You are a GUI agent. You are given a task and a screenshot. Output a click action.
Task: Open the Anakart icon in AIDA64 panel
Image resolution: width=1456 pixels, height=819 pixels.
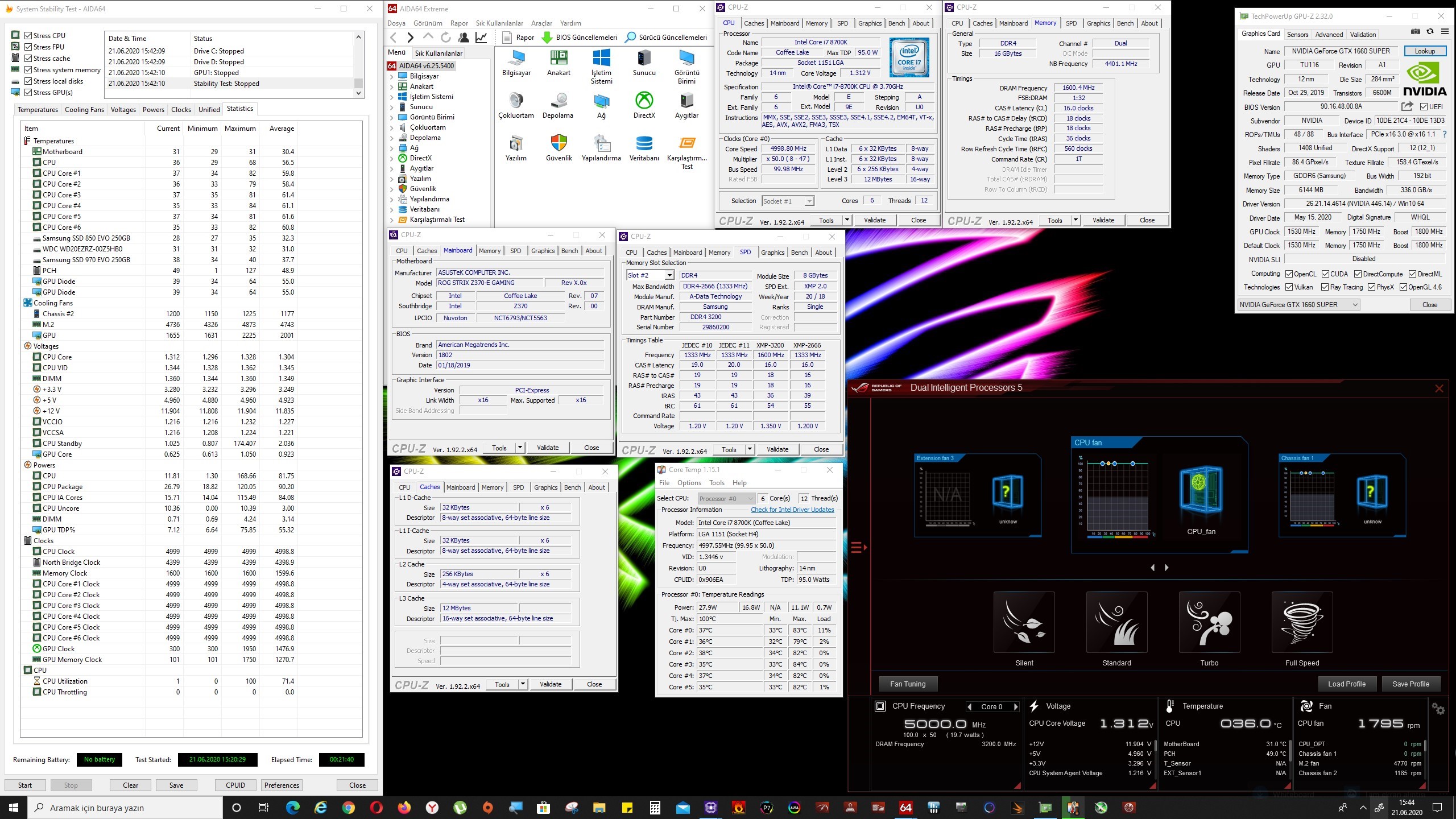[559, 58]
